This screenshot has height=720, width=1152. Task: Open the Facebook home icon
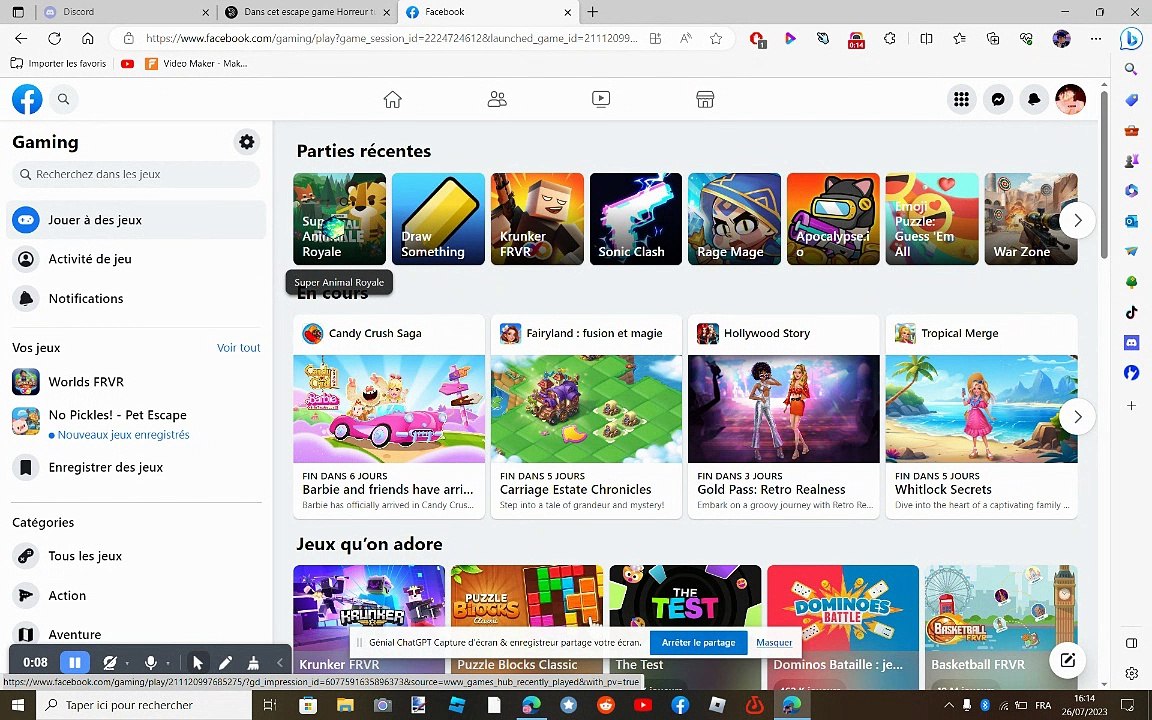392,99
